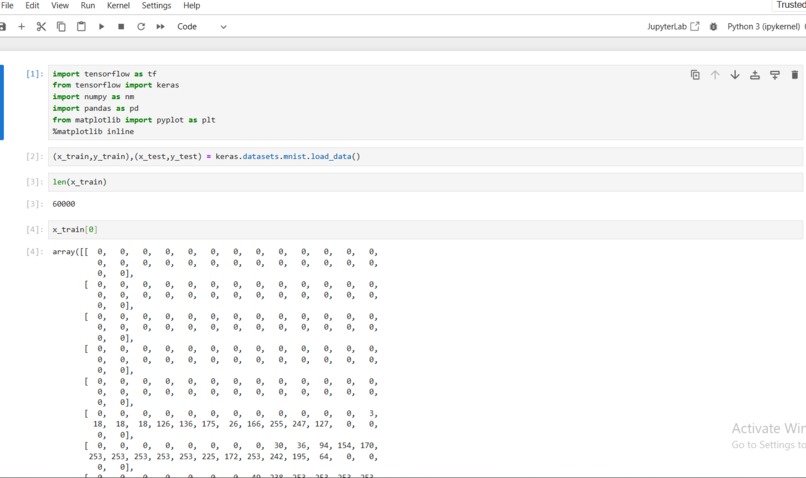
Task: Run the selected cell
Action: (x=101, y=27)
